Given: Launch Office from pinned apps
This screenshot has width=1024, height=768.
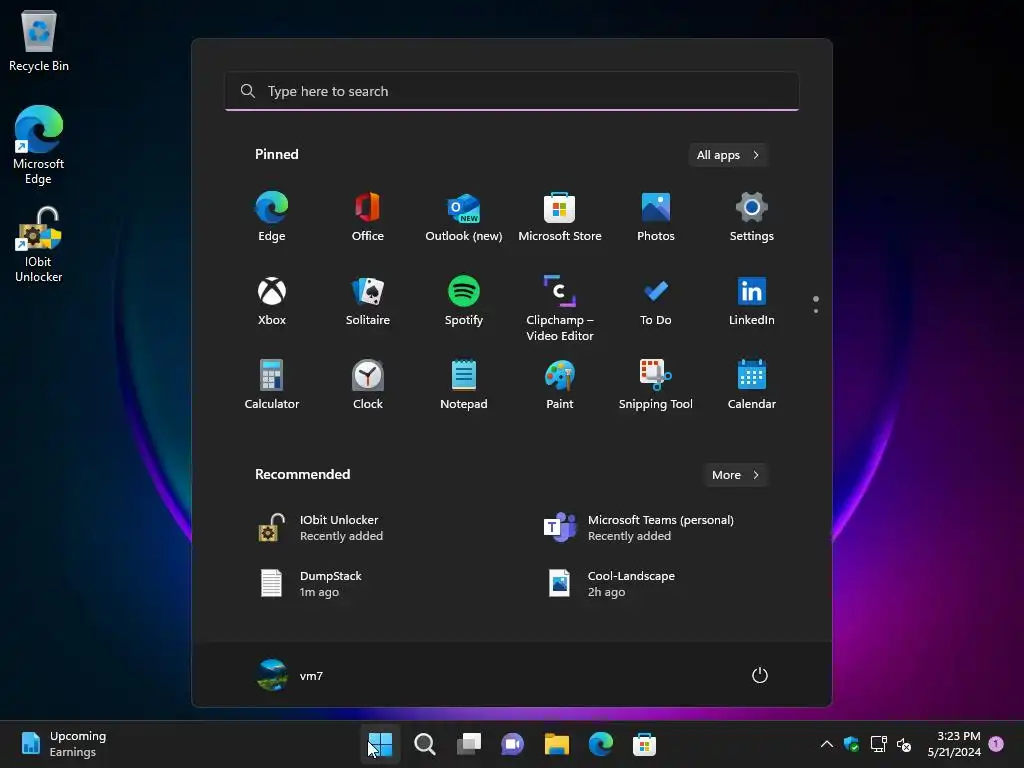Looking at the screenshot, I should tap(368, 217).
